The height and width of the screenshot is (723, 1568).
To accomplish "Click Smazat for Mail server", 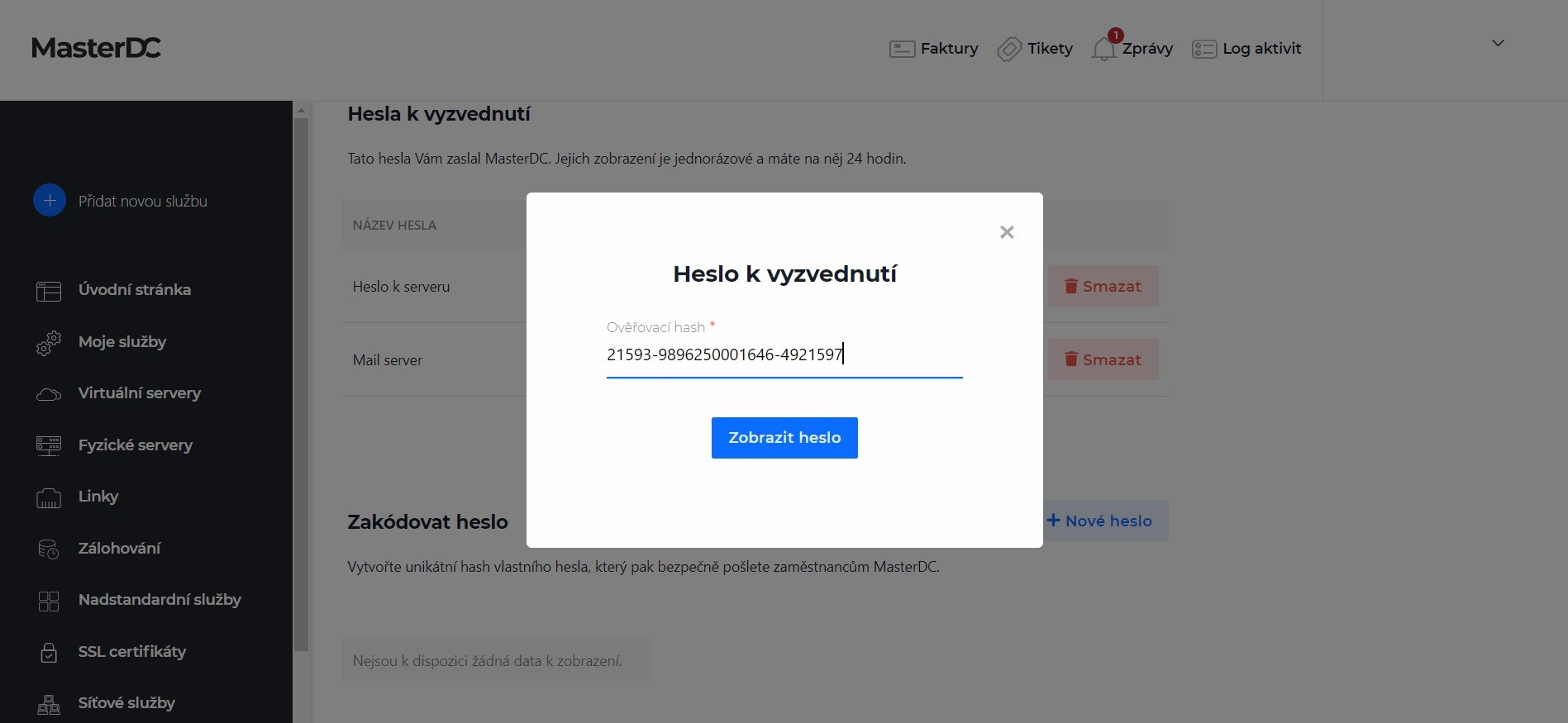I will (x=1103, y=359).
